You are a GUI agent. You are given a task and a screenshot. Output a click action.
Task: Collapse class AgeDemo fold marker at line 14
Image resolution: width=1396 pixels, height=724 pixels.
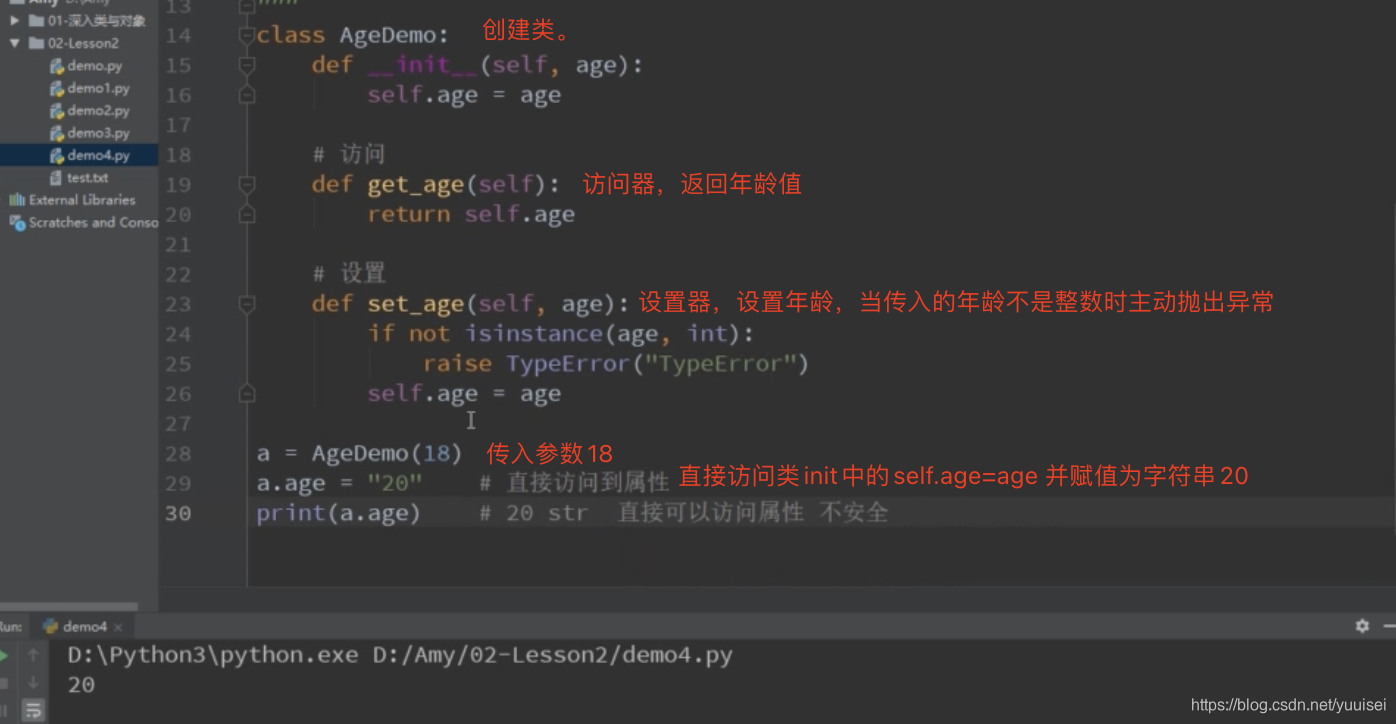pyautogui.click(x=247, y=36)
